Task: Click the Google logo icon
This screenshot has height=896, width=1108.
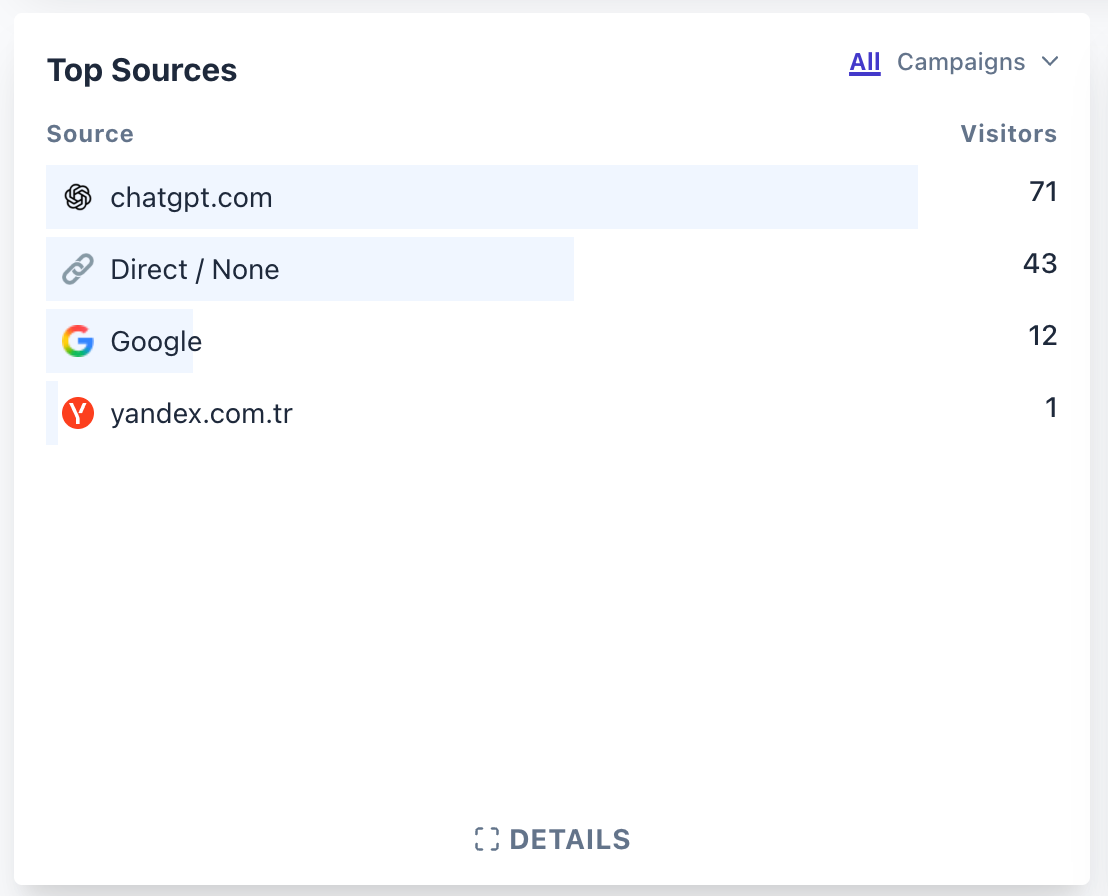Action: coord(77,341)
